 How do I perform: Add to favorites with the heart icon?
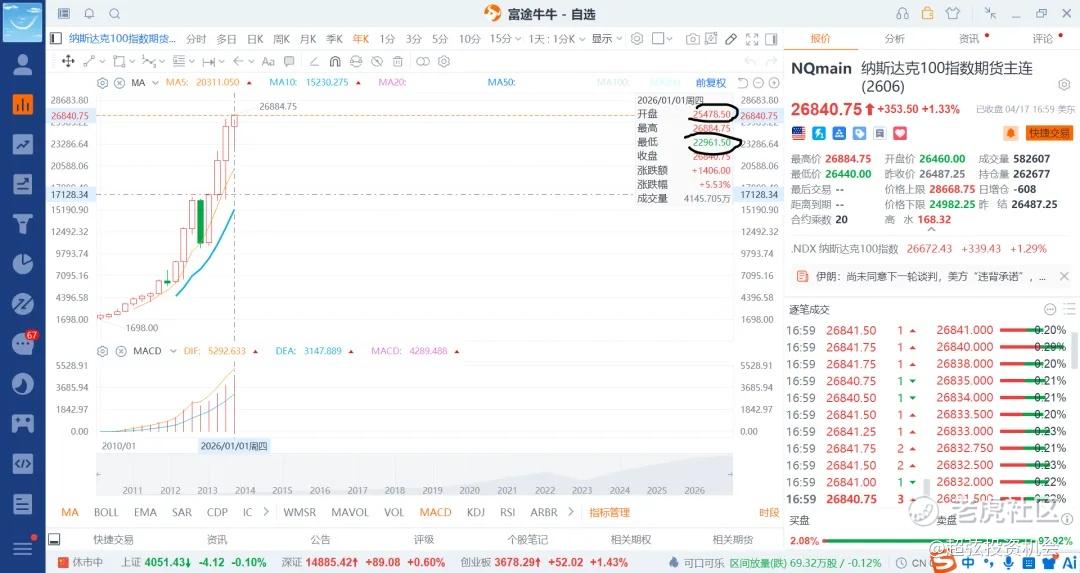[x=900, y=133]
